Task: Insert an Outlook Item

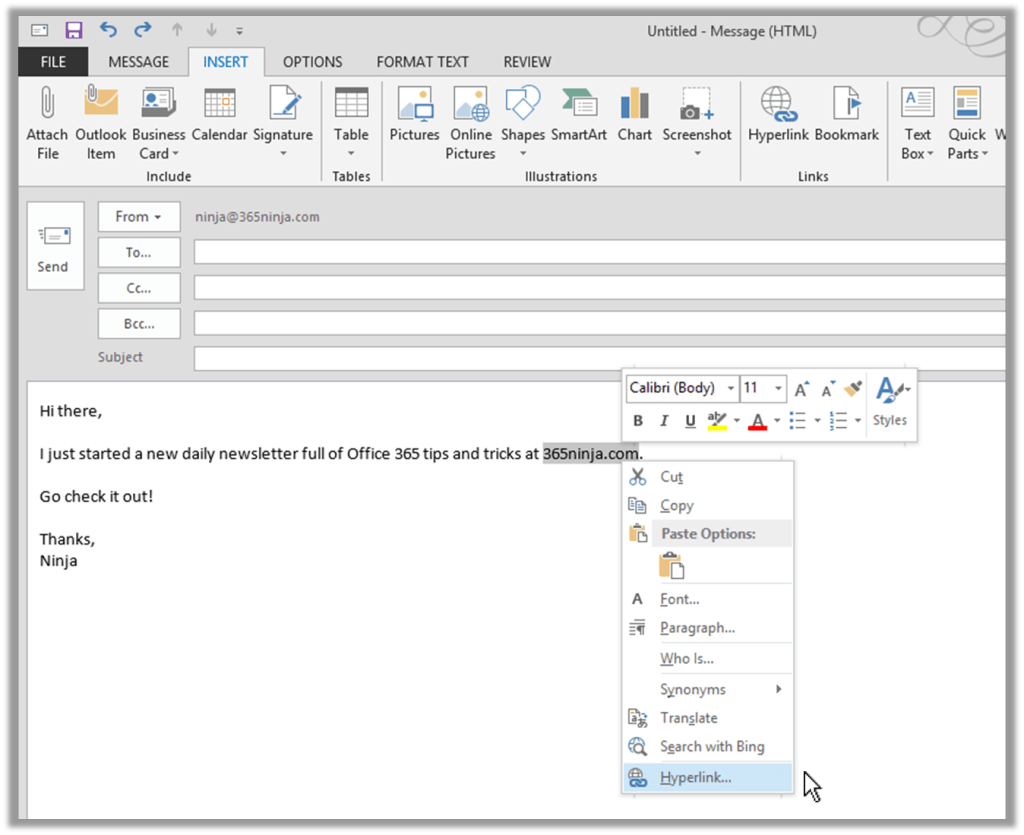Action: (101, 123)
